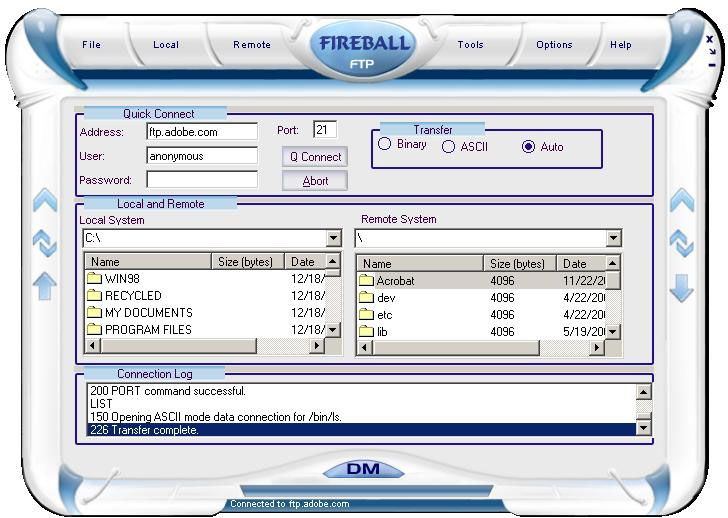Click the right panel chevron-up arrow icon
Screen dimensions: 728x518
682,200
